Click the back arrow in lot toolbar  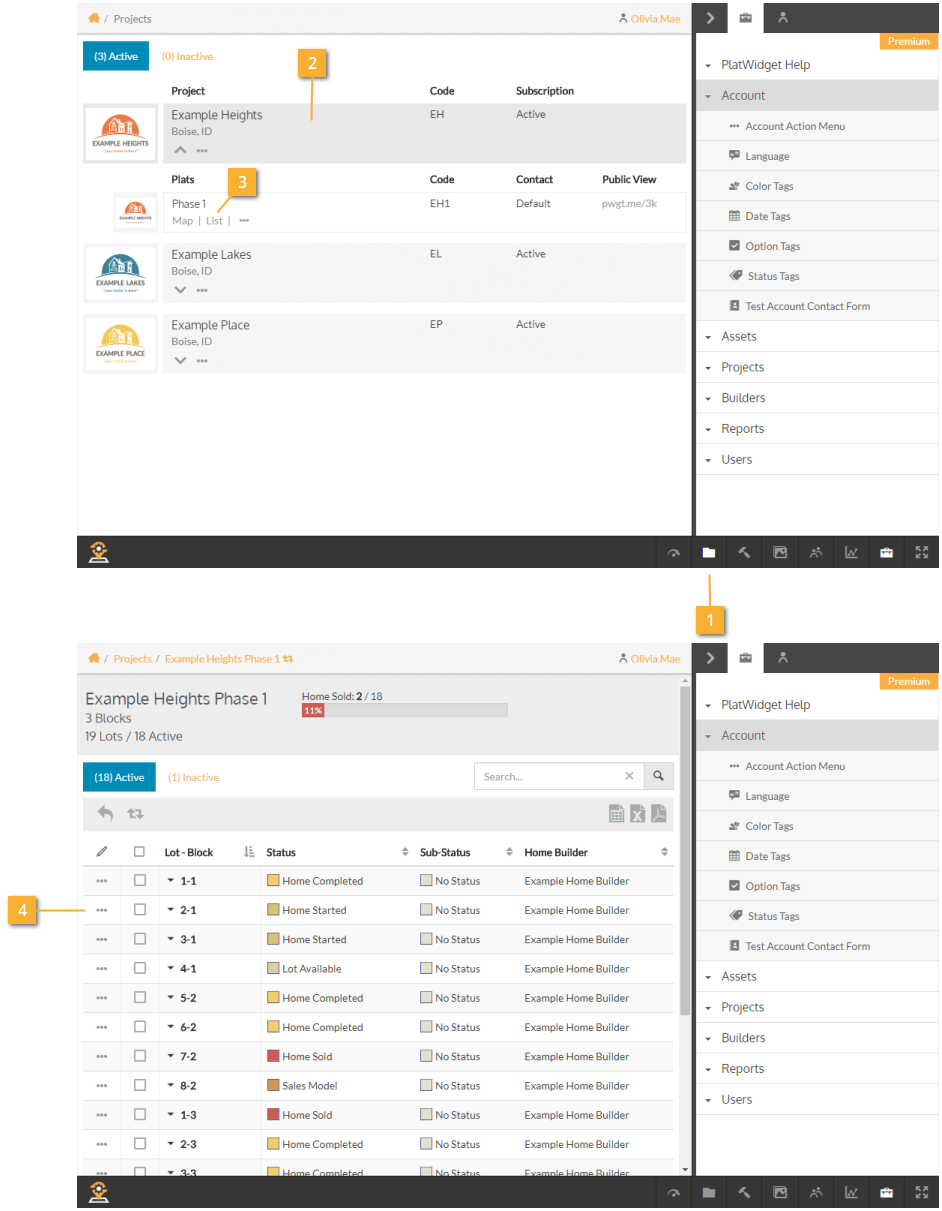coord(105,814)
